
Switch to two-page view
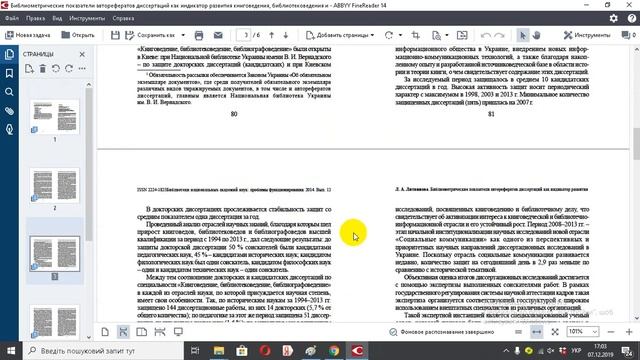(142, 332)
